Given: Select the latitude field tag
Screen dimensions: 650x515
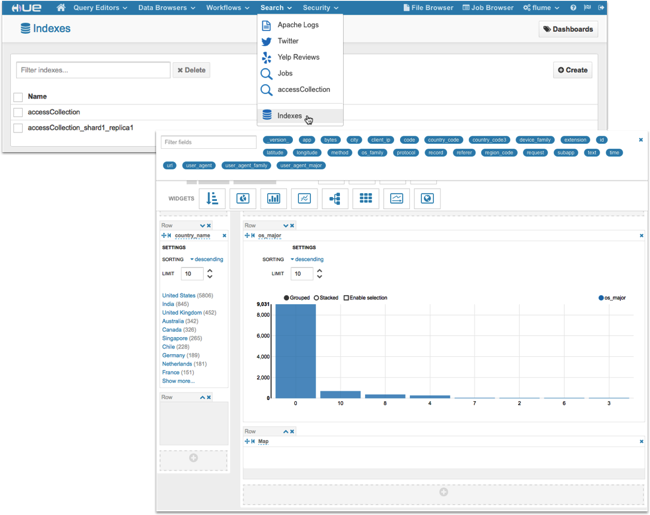Looking at the screenshot, I should pyautogui.click(x=275, y=153).
